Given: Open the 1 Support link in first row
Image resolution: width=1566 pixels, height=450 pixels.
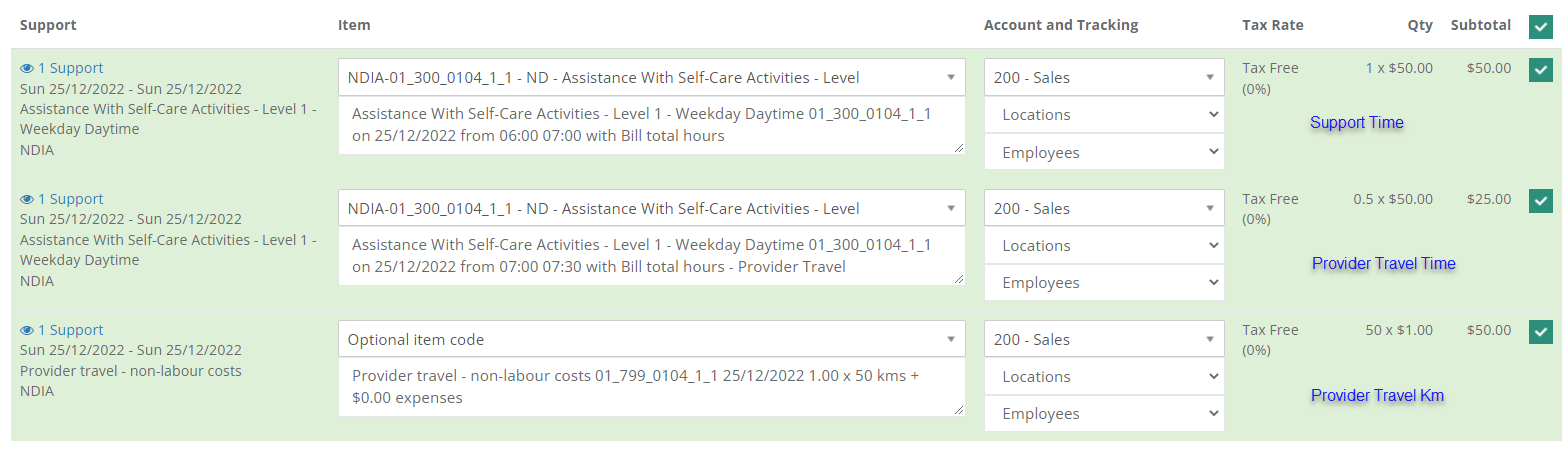Looking at the screenshot, I should (x=70, y=68).
